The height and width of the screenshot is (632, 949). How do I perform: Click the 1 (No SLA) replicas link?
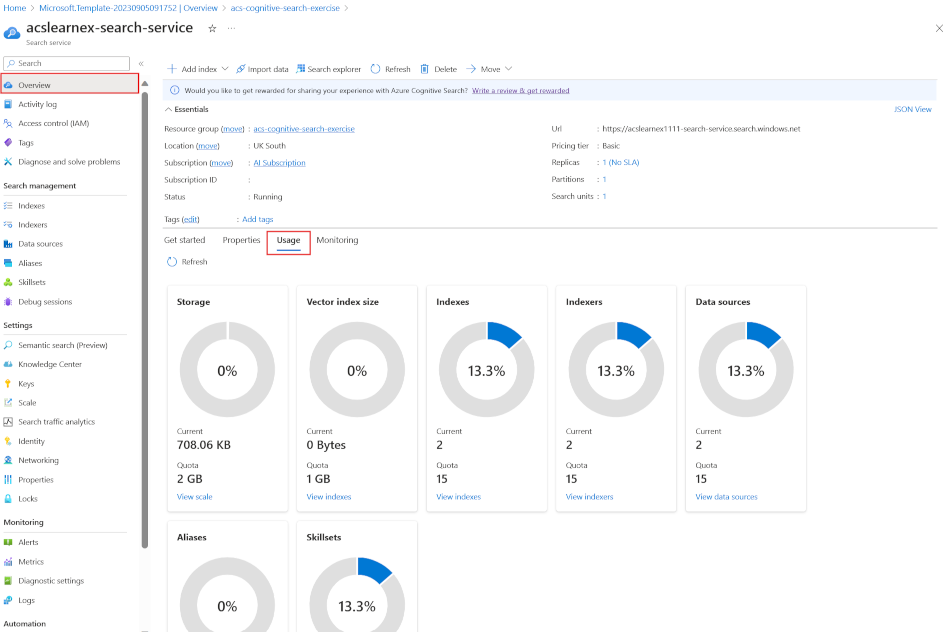tap(620, 162)
